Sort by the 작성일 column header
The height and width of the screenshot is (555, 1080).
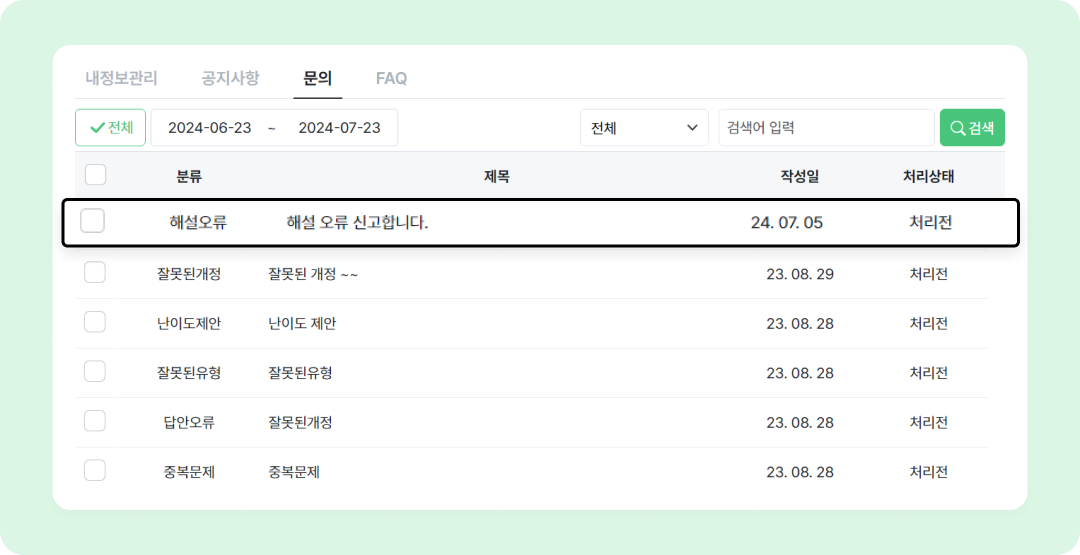pos(800,176)
